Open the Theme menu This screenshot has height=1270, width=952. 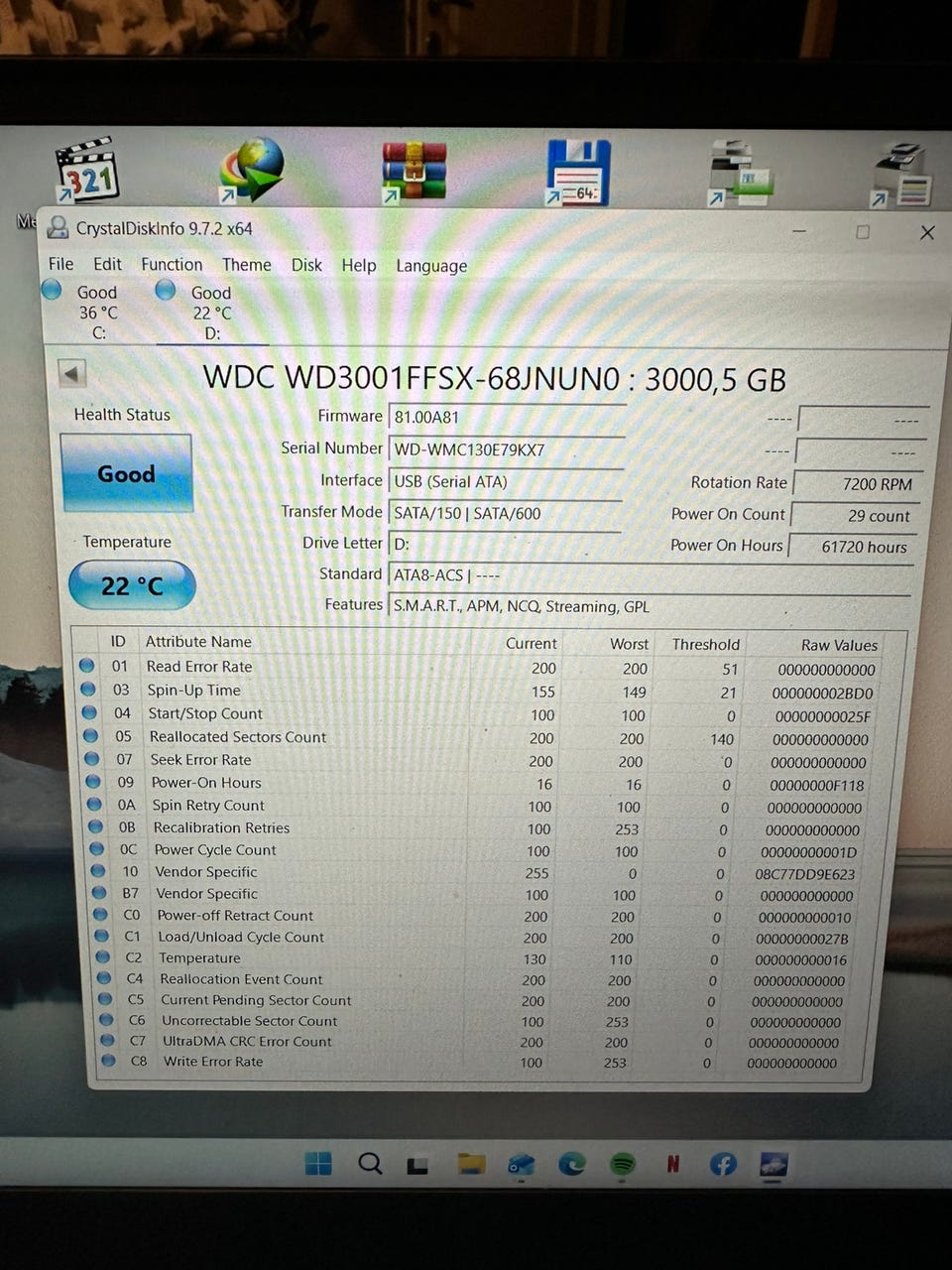tap(246, 265)
